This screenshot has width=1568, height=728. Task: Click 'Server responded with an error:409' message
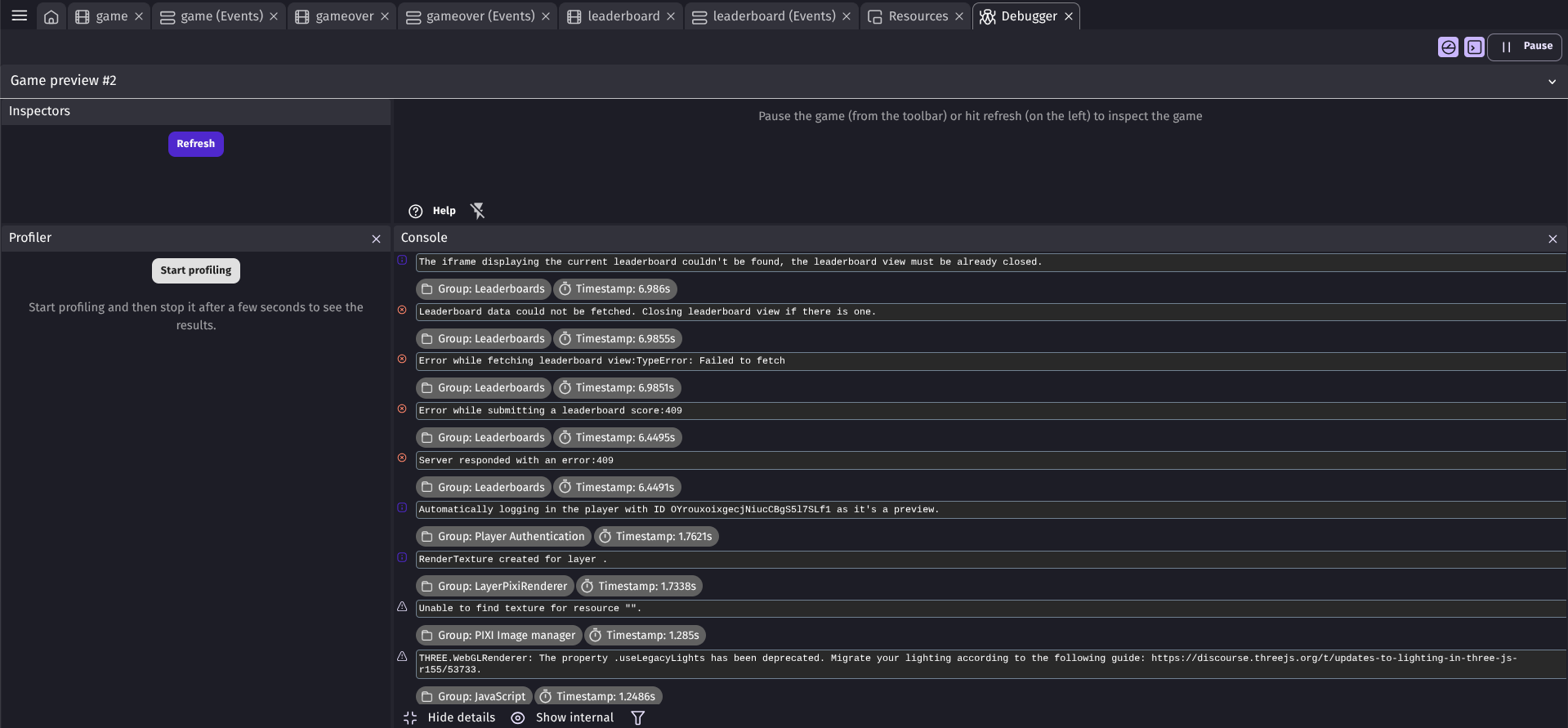990,461
